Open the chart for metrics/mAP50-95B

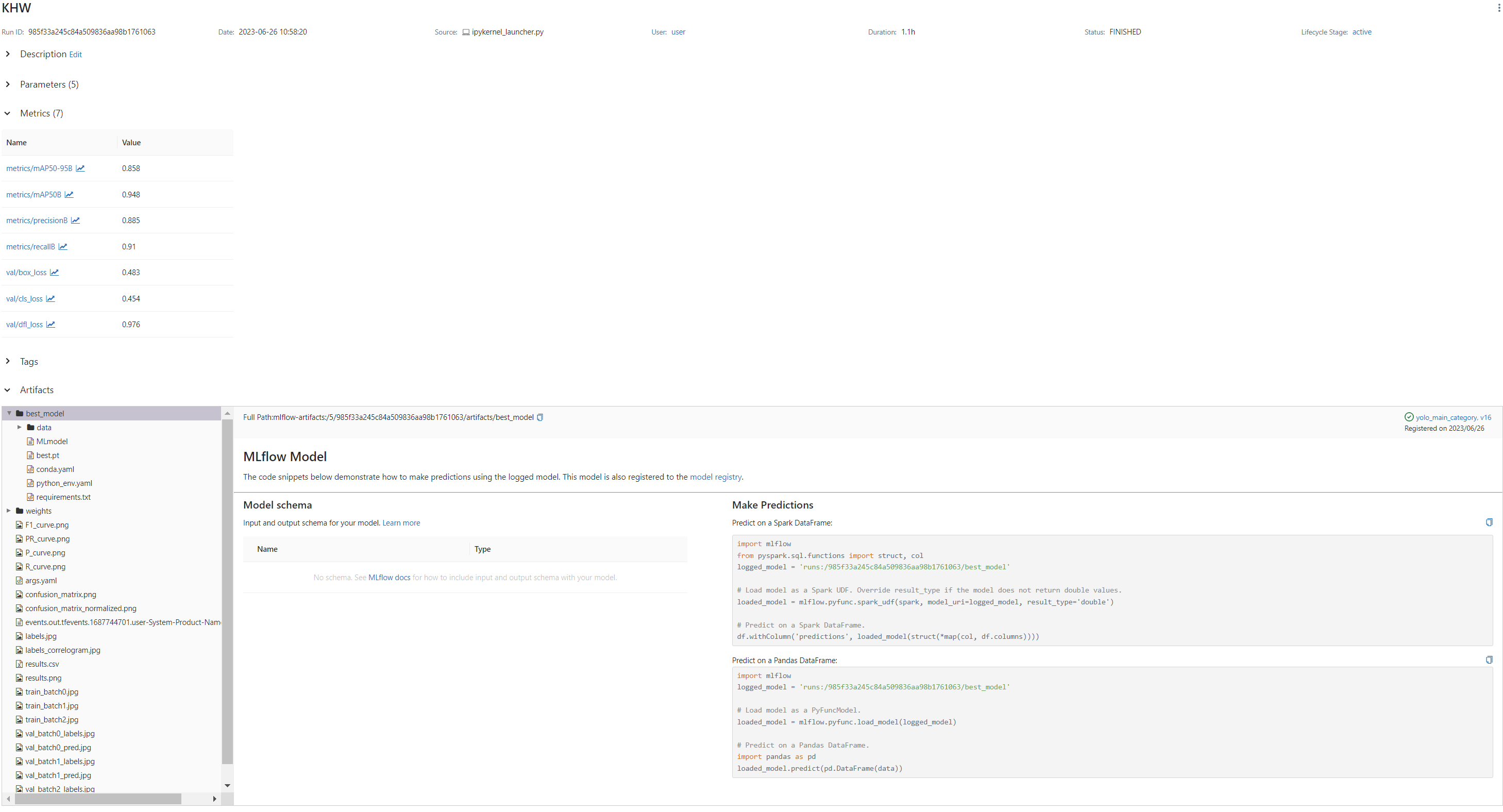coord(81,168)
